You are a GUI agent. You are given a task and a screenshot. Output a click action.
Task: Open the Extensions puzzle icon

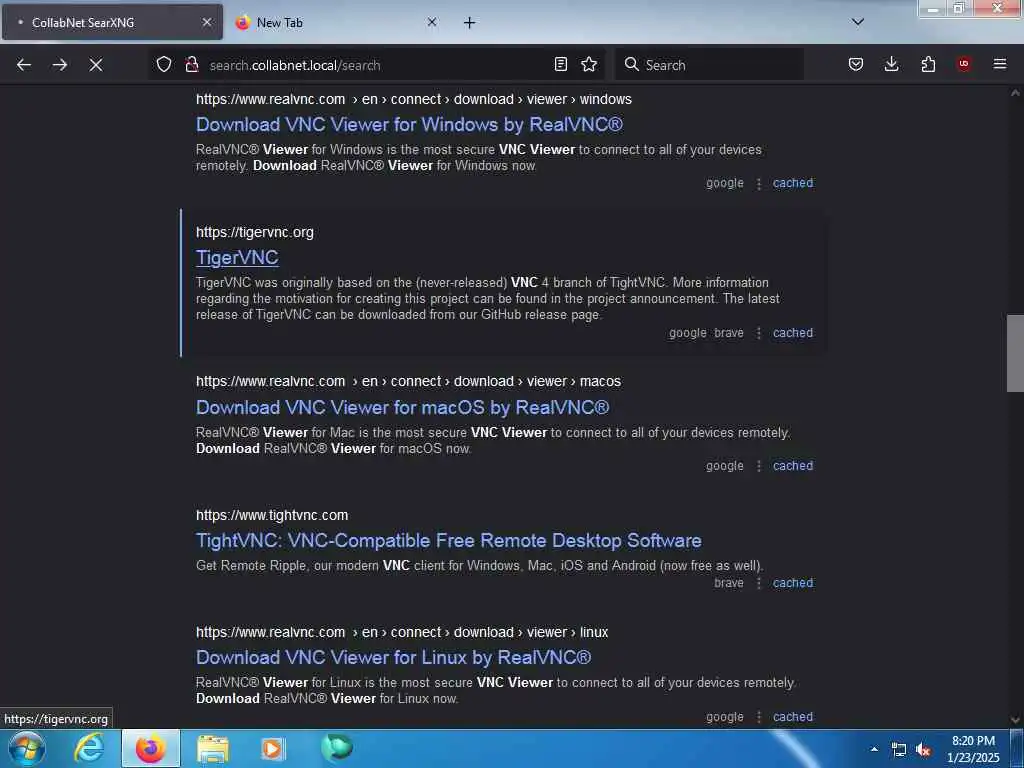click(x=928, y=64)
